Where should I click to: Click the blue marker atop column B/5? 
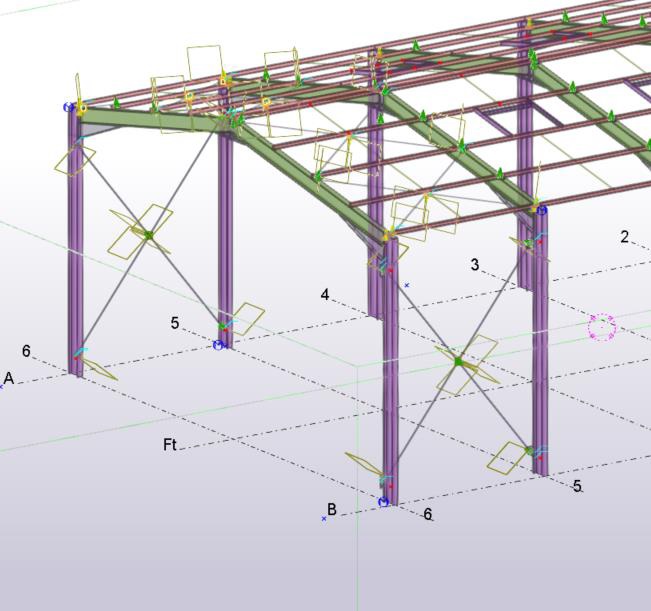(542, 210)
